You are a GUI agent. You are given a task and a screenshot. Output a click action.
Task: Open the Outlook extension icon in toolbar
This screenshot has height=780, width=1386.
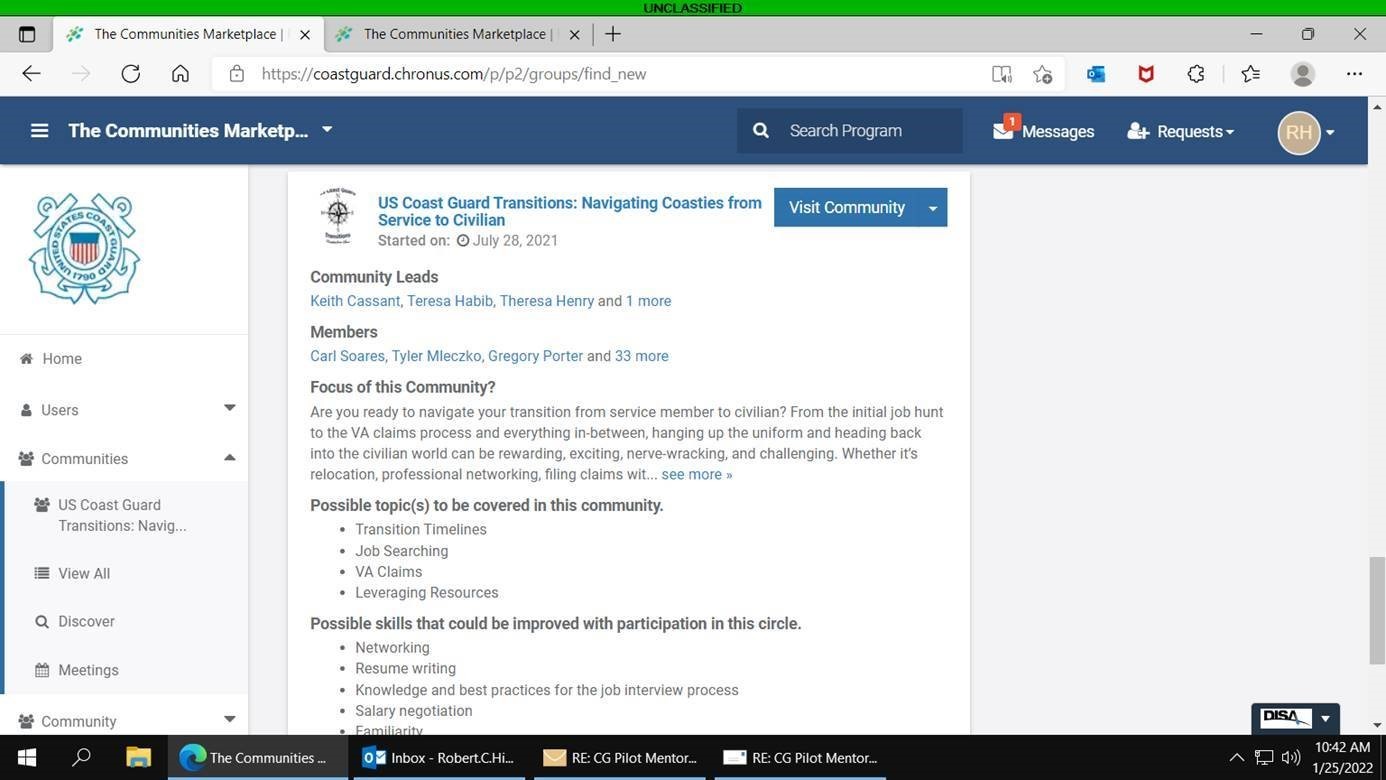1096,74
